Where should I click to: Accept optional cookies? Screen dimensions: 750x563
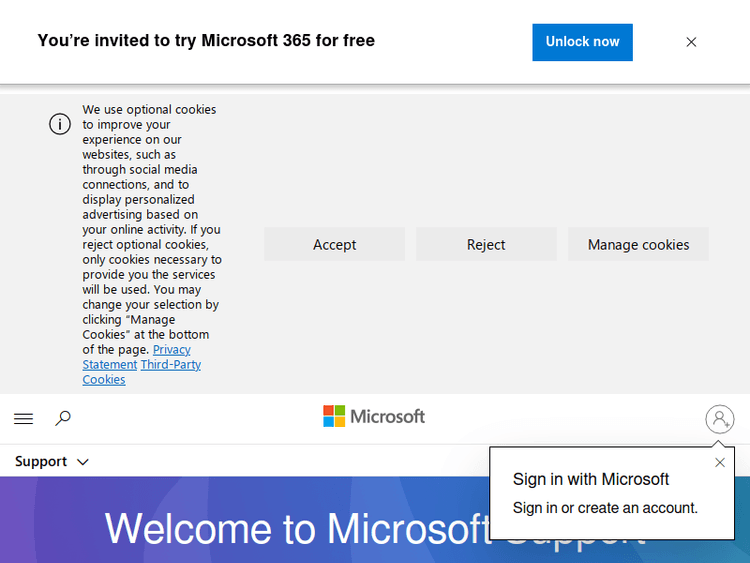point(334,245)
